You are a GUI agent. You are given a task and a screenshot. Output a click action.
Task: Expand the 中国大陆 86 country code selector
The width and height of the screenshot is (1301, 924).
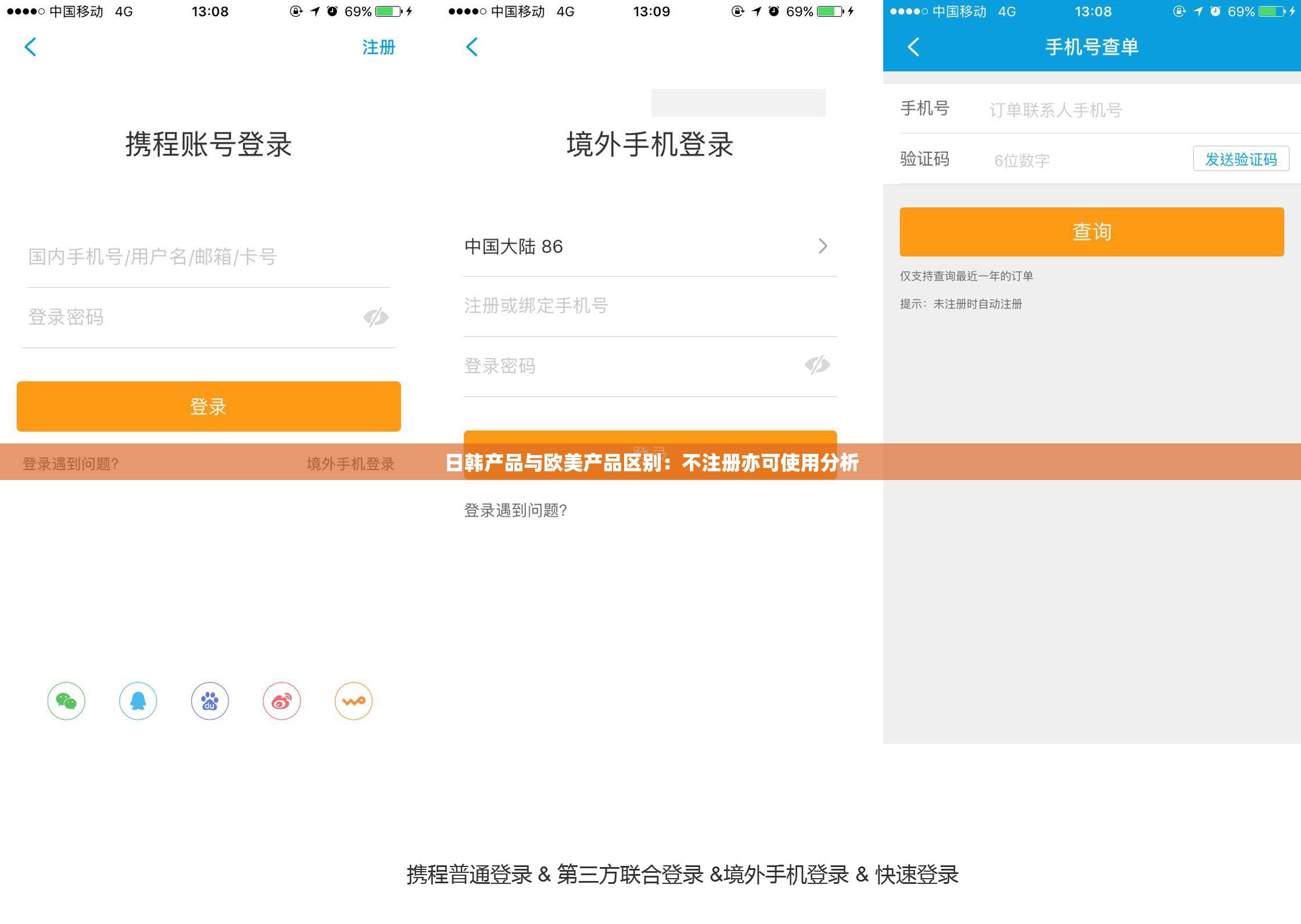pyautogui.click(x=650, y=246)
